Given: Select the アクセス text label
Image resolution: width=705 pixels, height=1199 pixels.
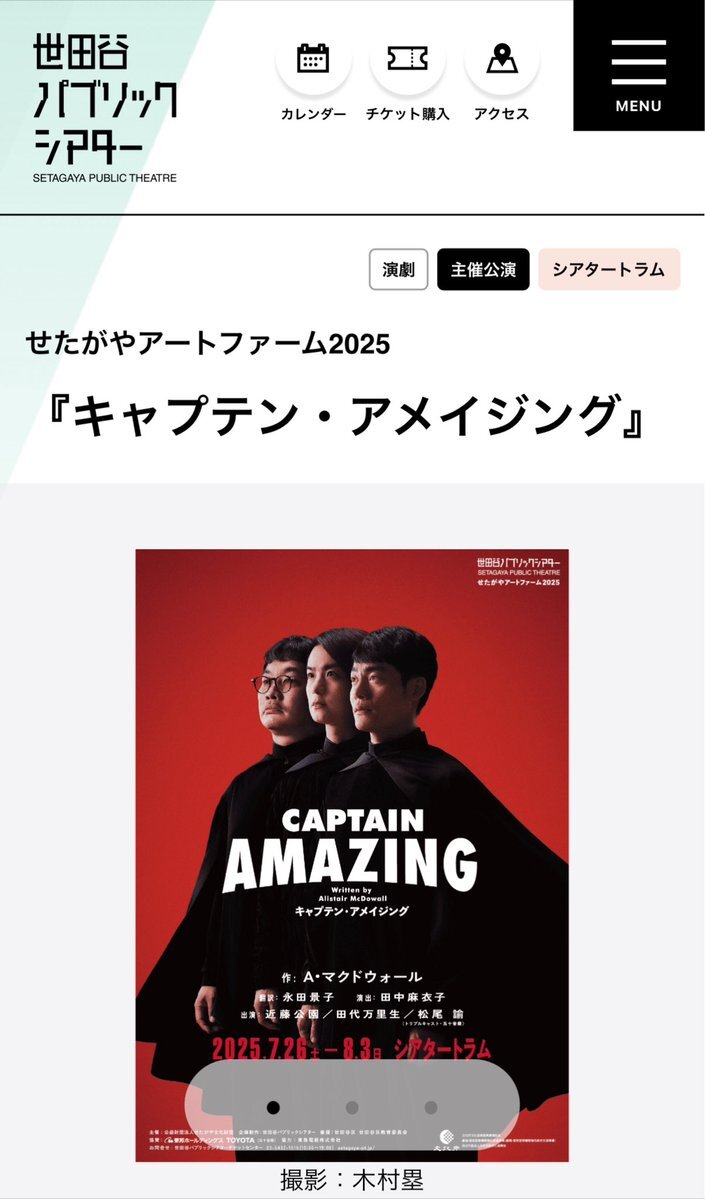Looking at the screenshot, I should tap(502, 115).
